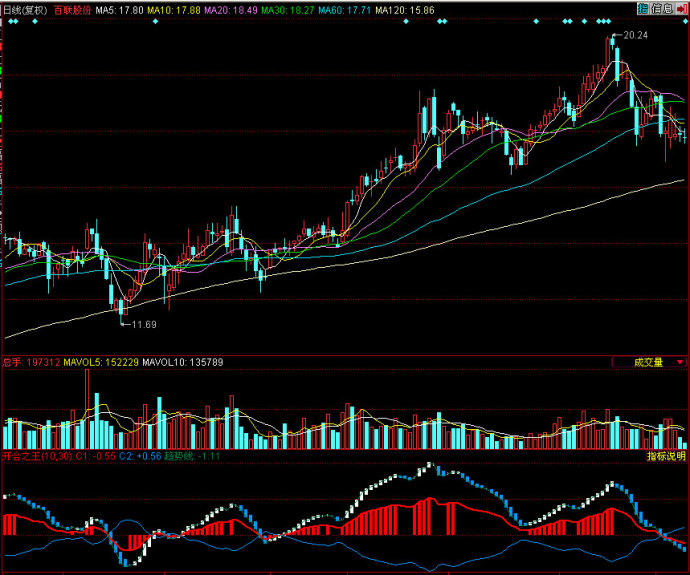Image resolution: width=690 pixels, height=575 pixels.
Task: Click the 趋势线: -1.11 trend line value
Action: (192, 456)
